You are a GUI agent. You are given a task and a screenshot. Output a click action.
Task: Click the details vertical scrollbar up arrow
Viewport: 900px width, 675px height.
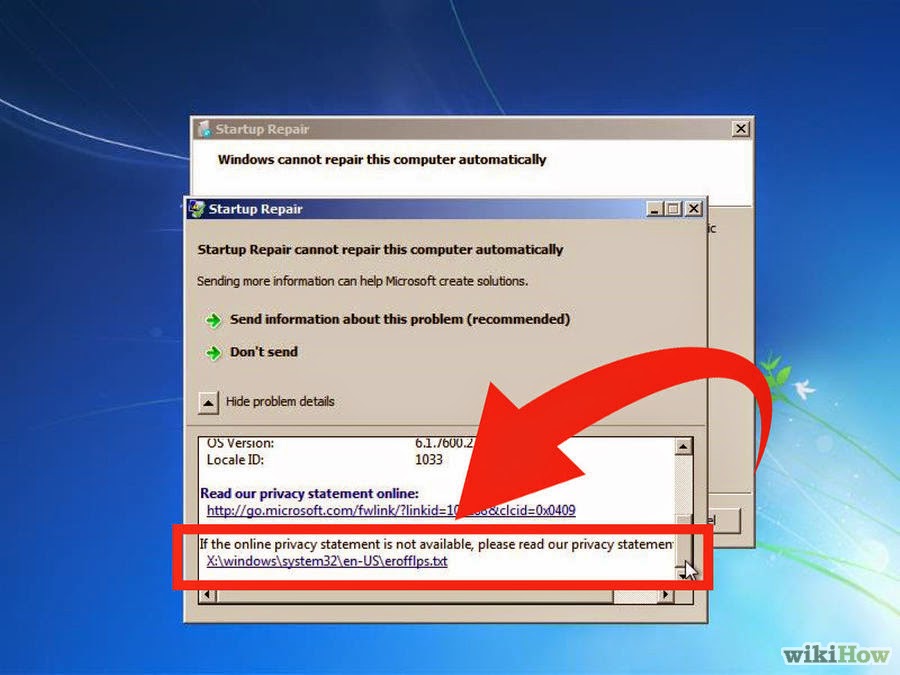click(683, 446)
